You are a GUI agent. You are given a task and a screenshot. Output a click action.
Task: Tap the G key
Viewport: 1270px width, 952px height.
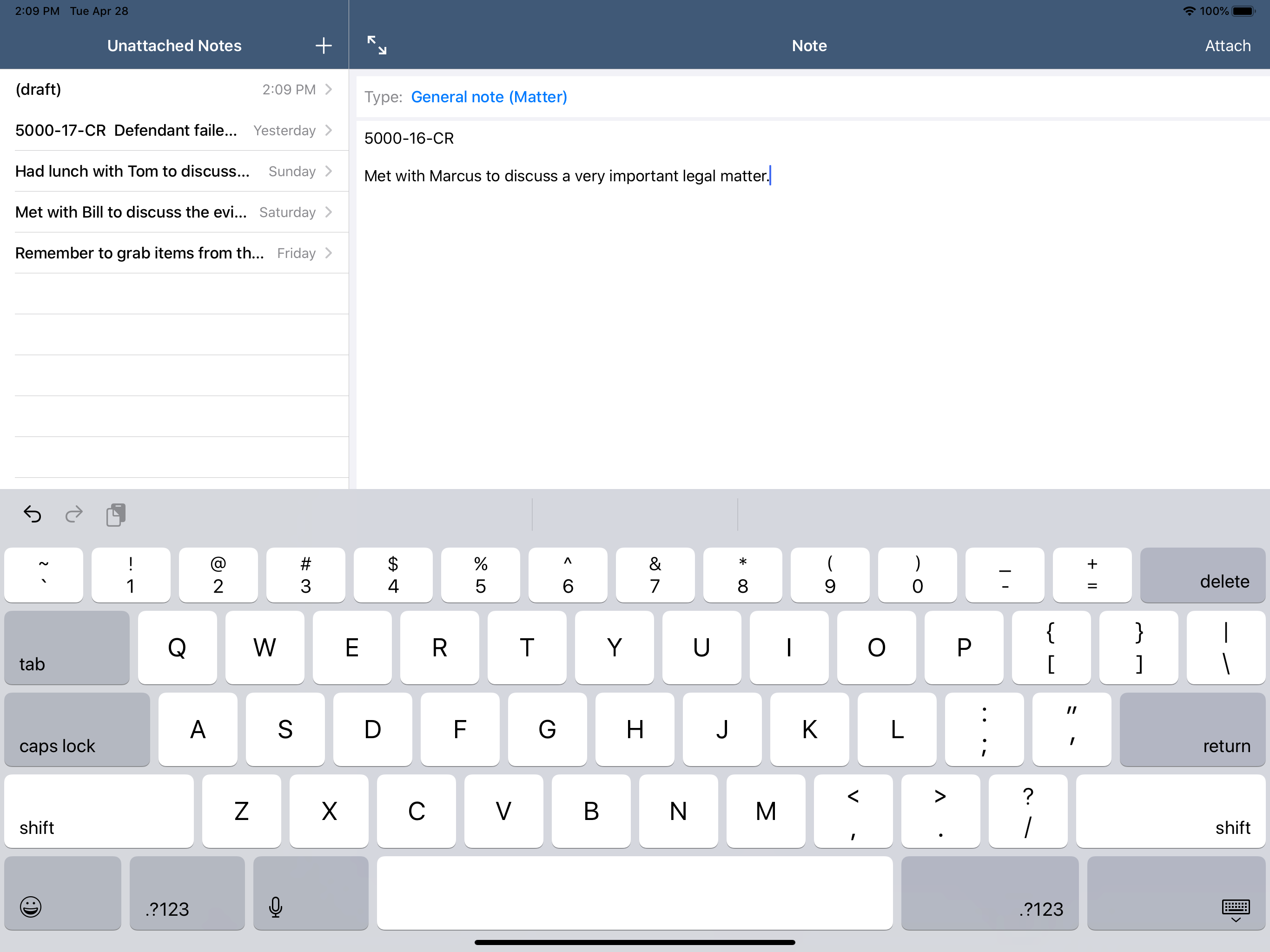click(x=547, y=729)
